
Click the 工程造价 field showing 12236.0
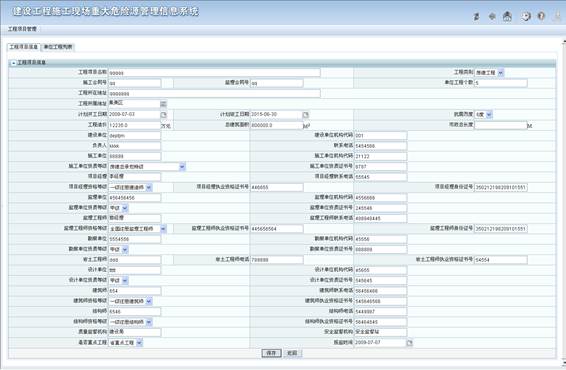(135, 125)
